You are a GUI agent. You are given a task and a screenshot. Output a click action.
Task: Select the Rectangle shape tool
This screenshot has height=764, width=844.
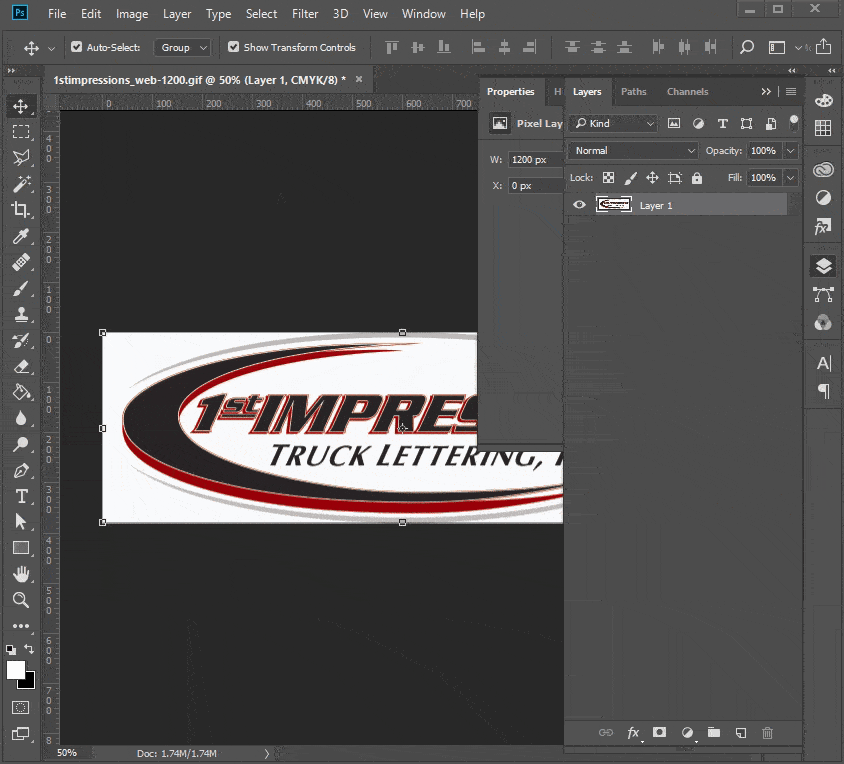click(x=21, y=548)
